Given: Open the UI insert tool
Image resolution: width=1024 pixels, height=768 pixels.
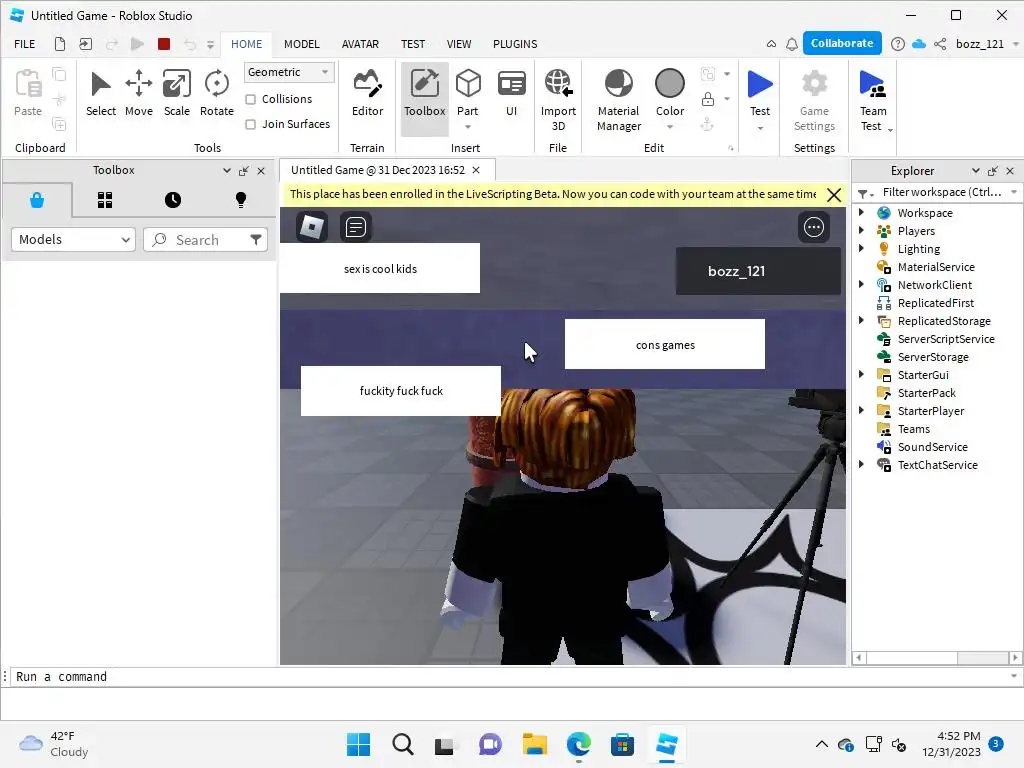Looking at the screenshot, I should [x=511, y=93].
